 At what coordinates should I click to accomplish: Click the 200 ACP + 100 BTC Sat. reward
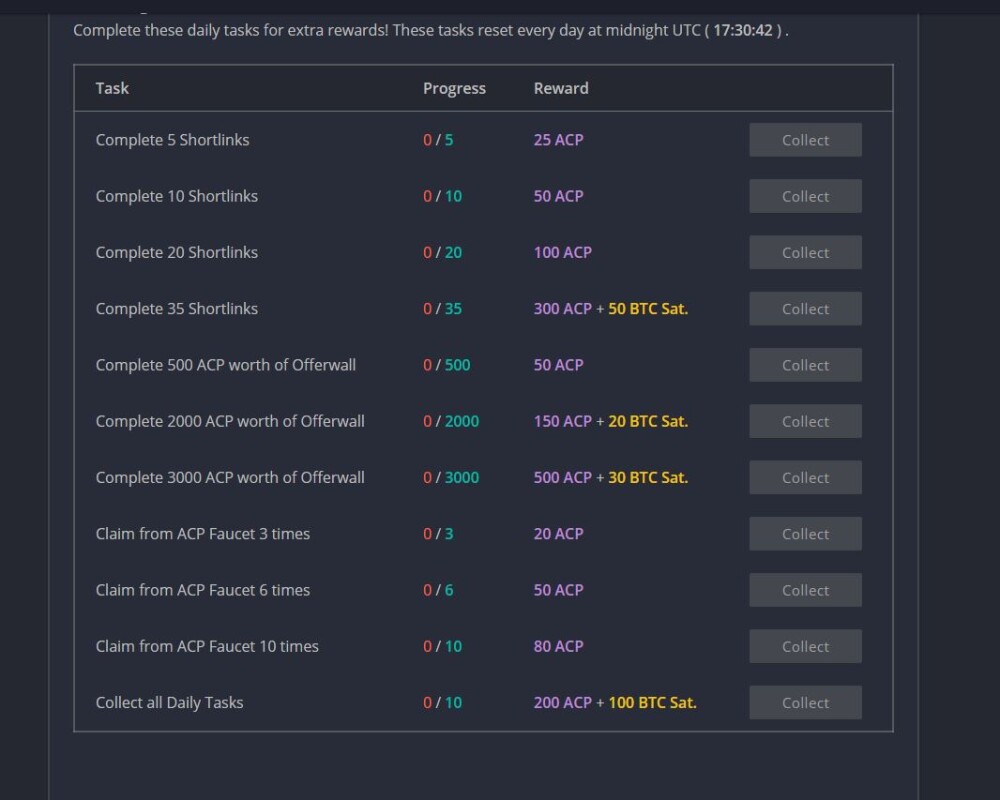point(615,702)
